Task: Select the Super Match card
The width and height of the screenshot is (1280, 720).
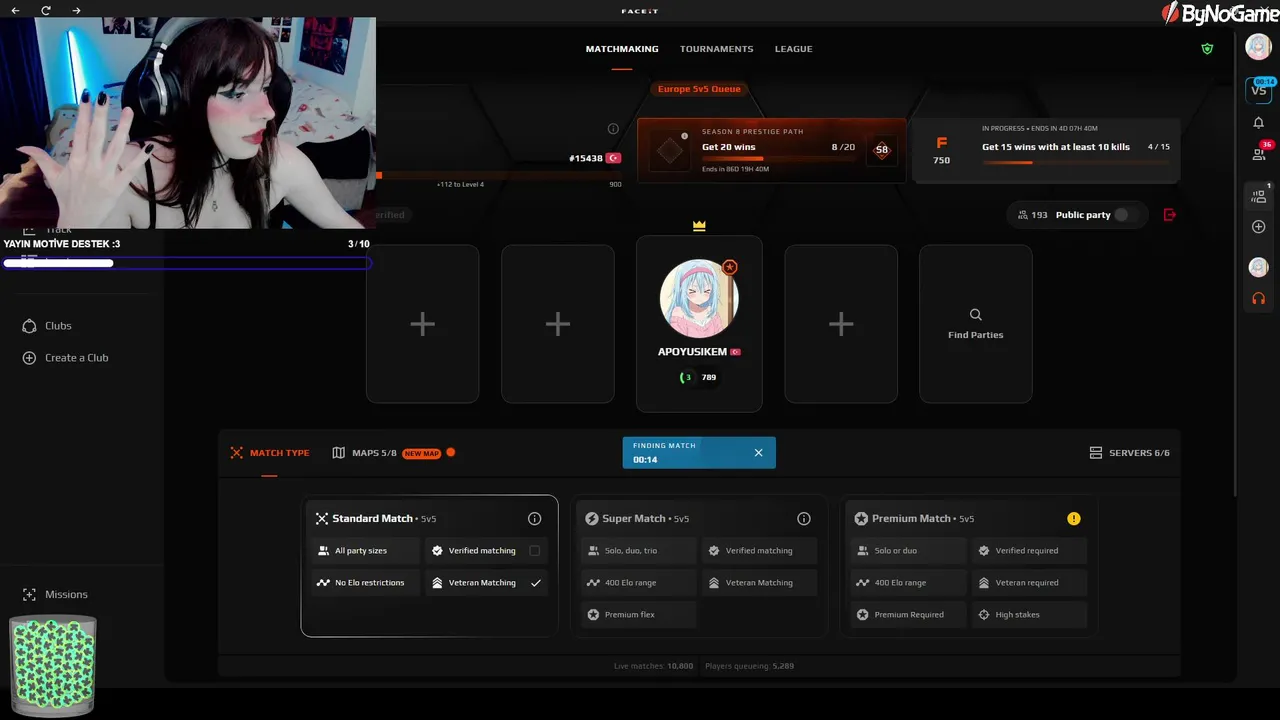Action: (699, 566)
